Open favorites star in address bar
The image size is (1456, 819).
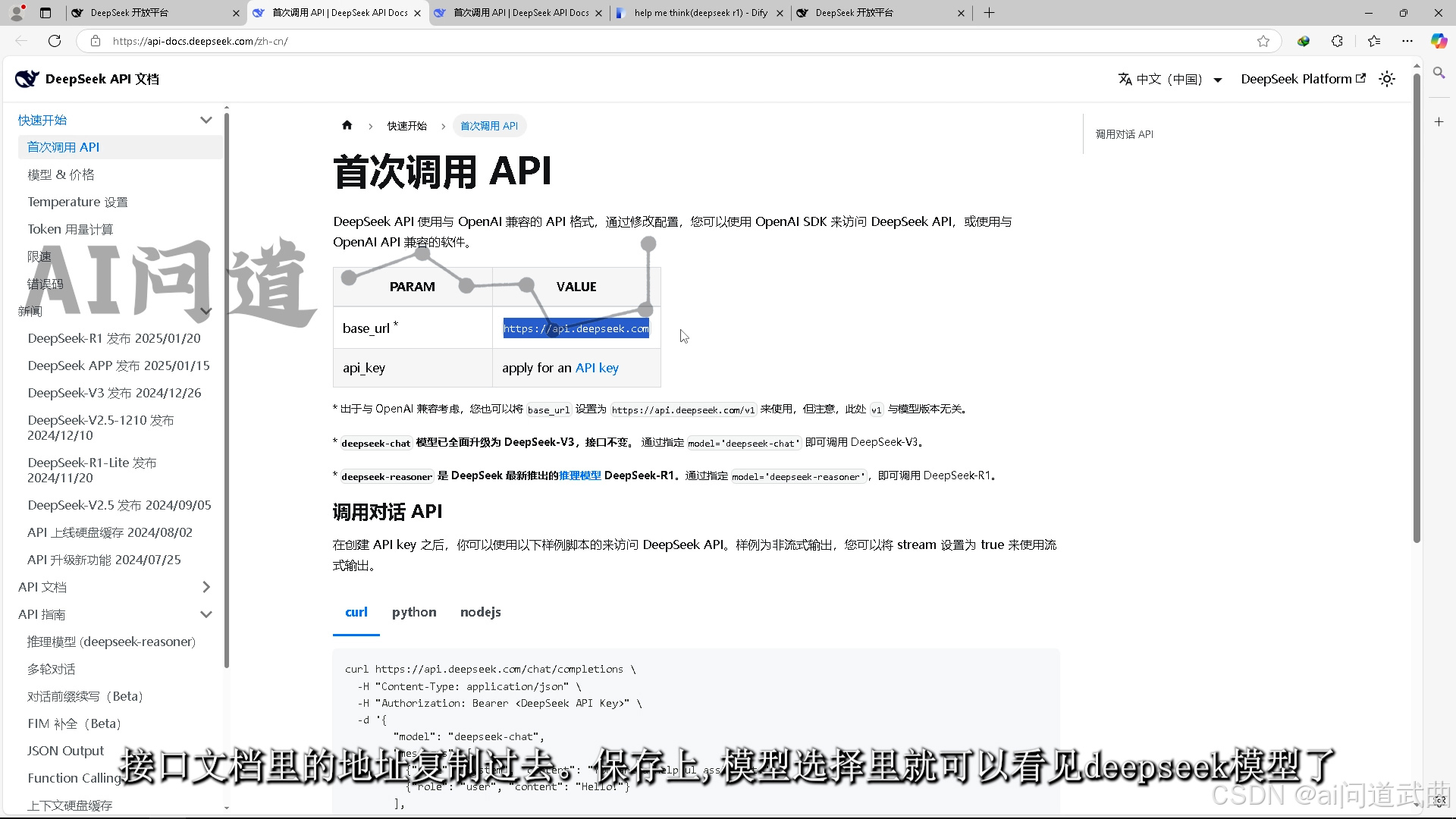click(x=1263, y=41)
